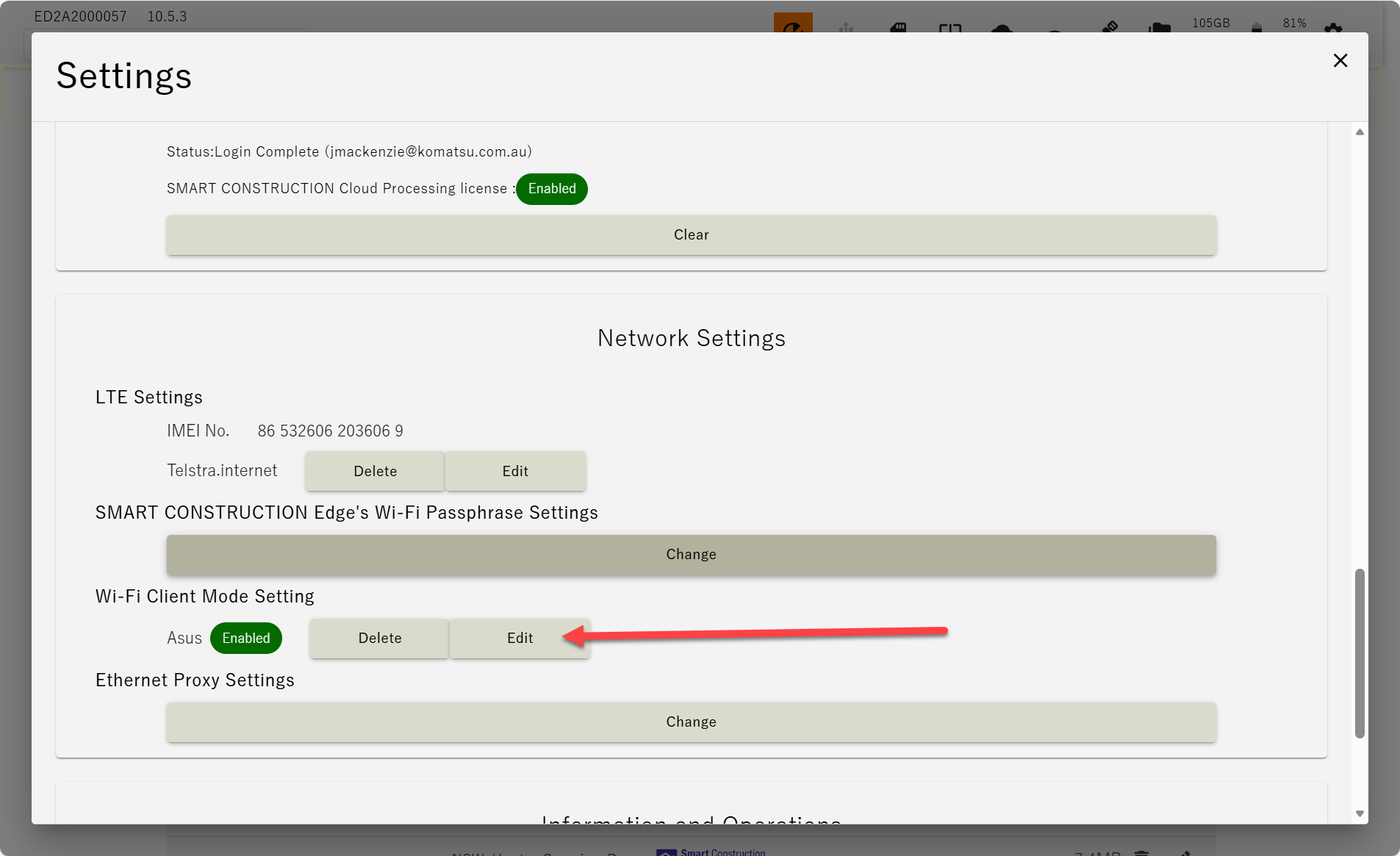Click the Settings title

pos(124,76)
